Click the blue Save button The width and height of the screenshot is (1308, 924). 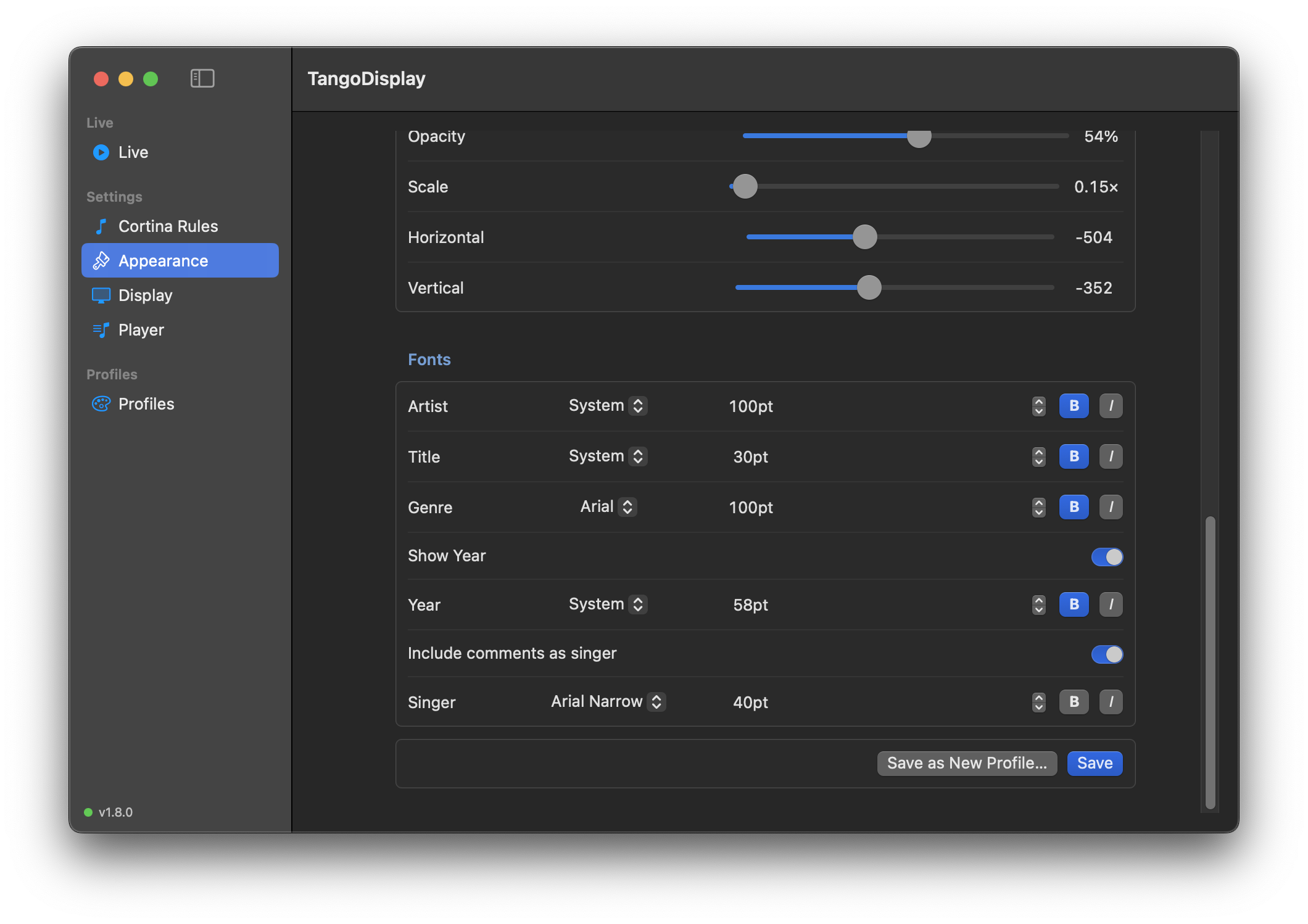tap(1095, 764)
